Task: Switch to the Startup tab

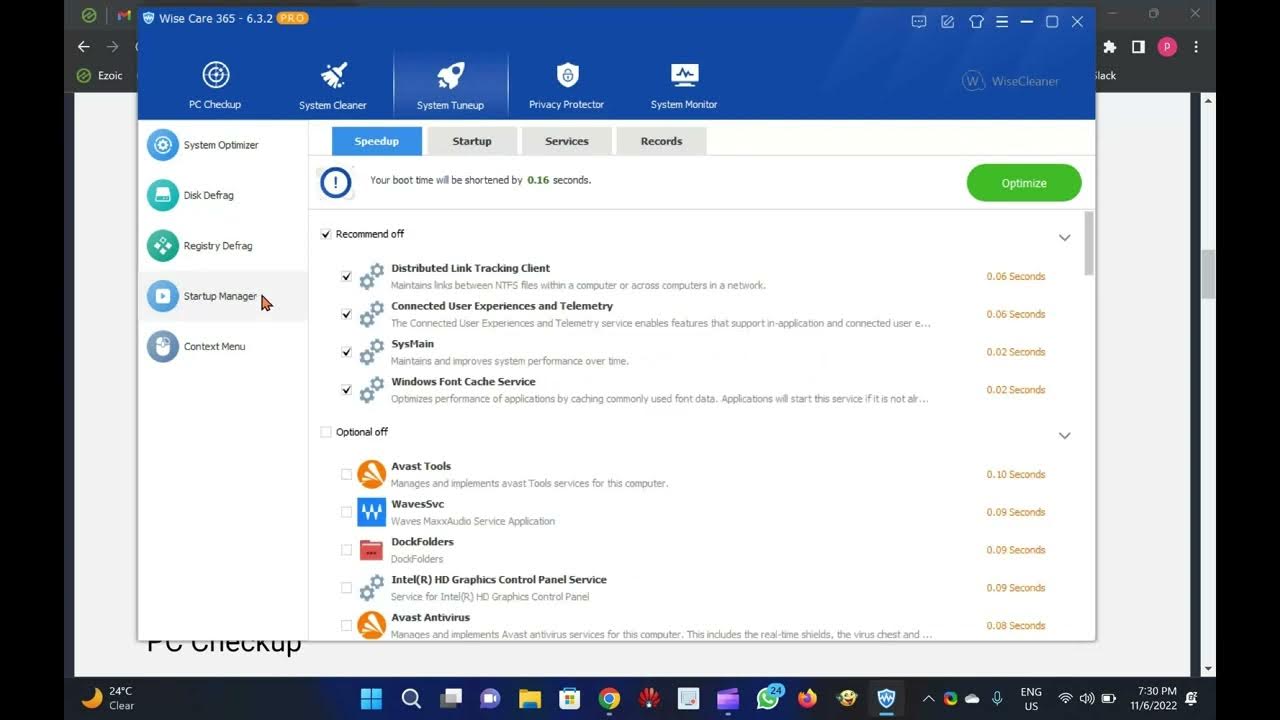Action: pos(472,141)
